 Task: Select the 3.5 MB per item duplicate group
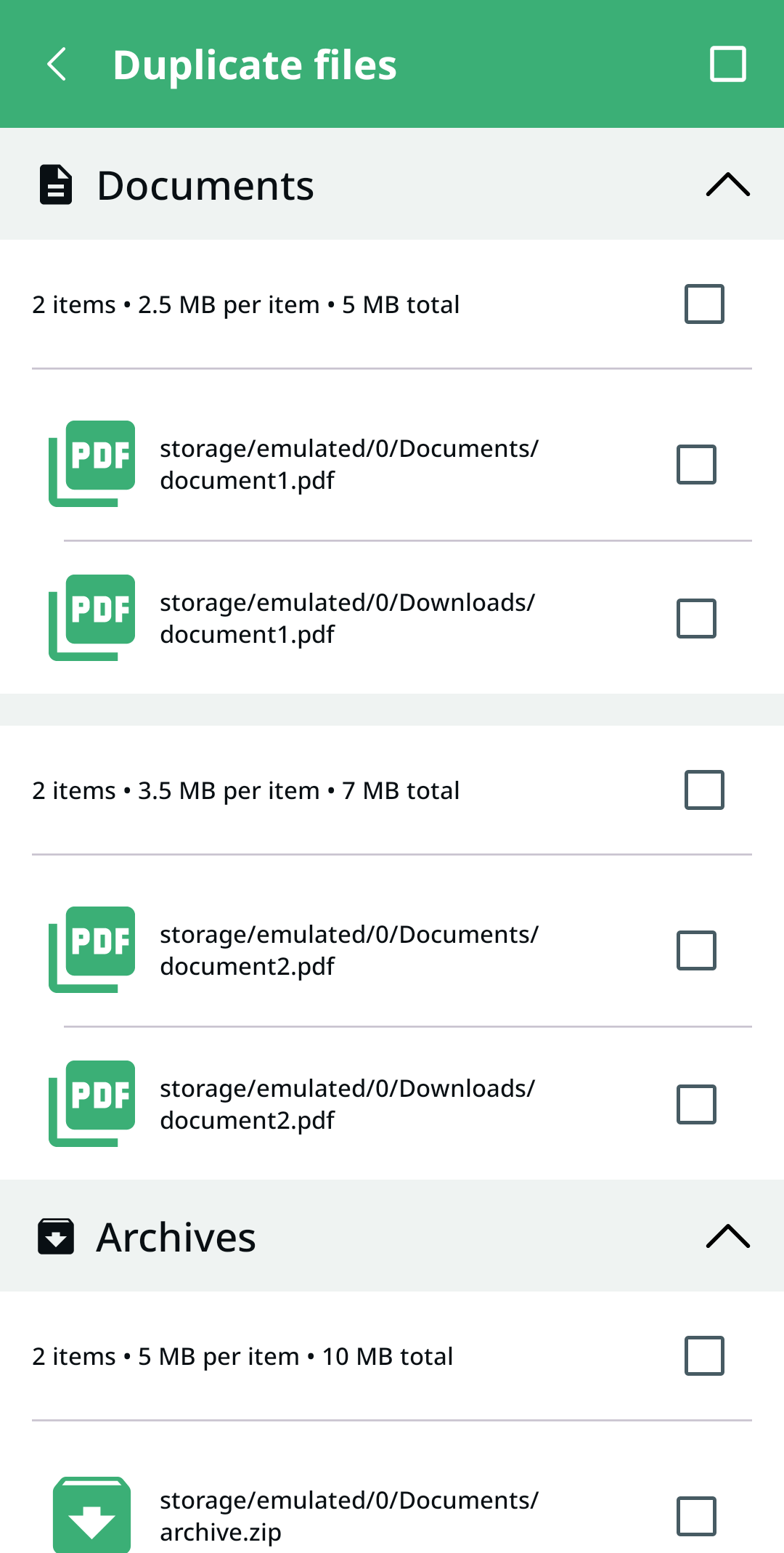pyautogui.click(x=704, y=790)
